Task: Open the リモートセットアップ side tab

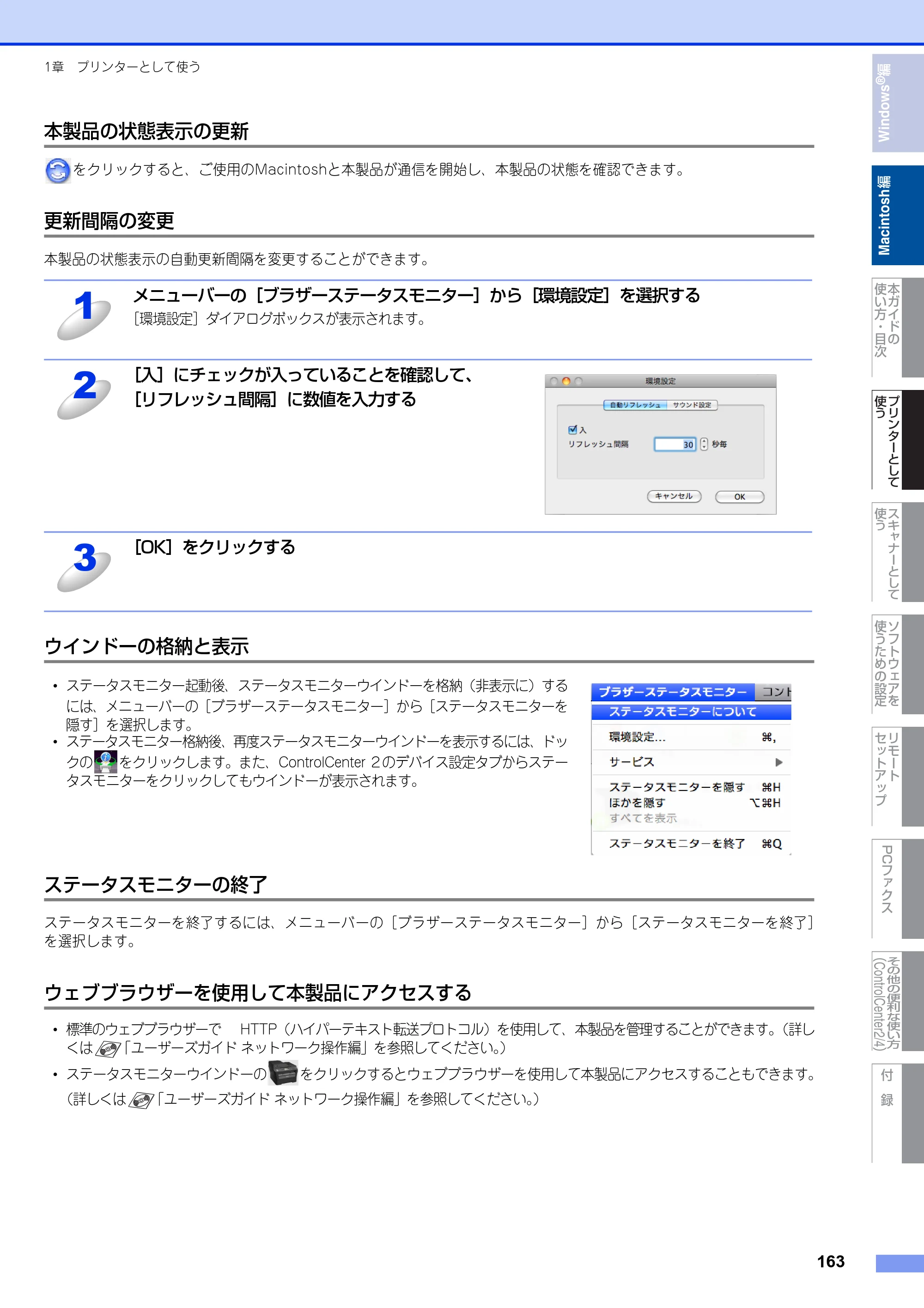Action: tap(897, 777)
